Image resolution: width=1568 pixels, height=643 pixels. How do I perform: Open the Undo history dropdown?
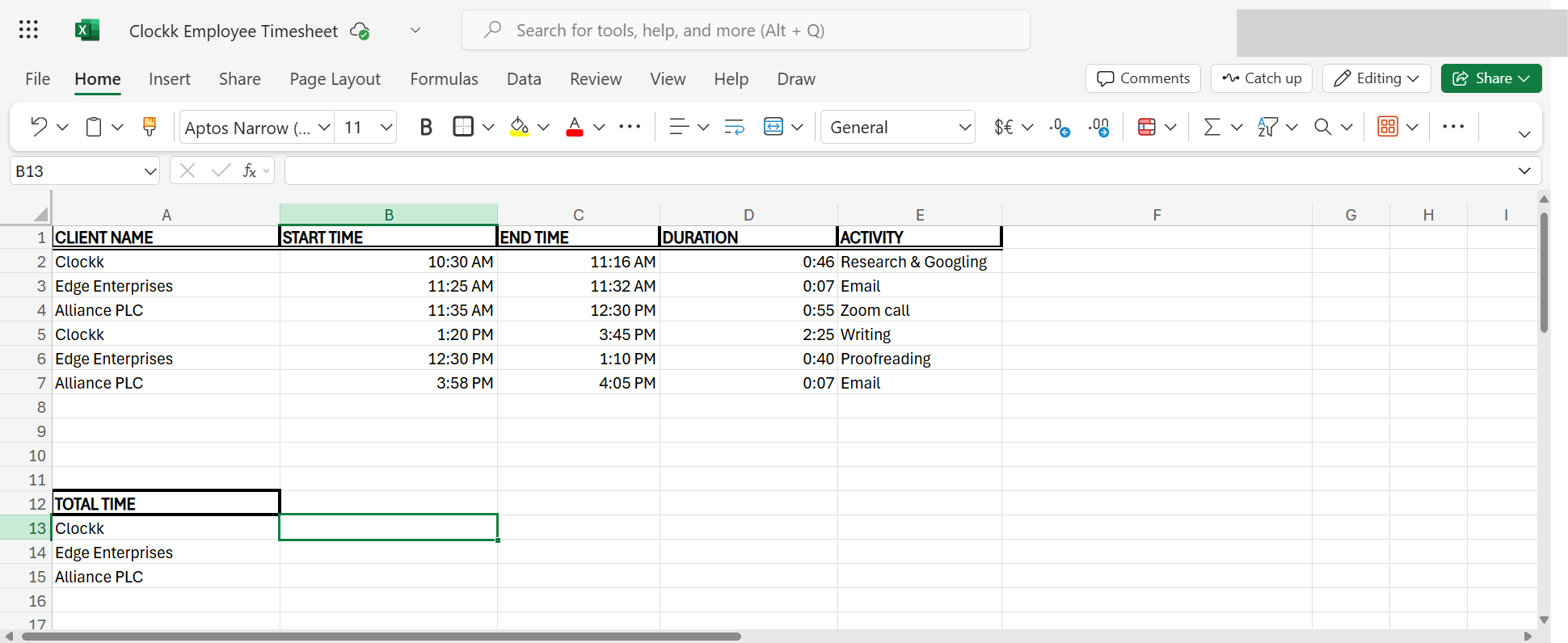(62, 127)
